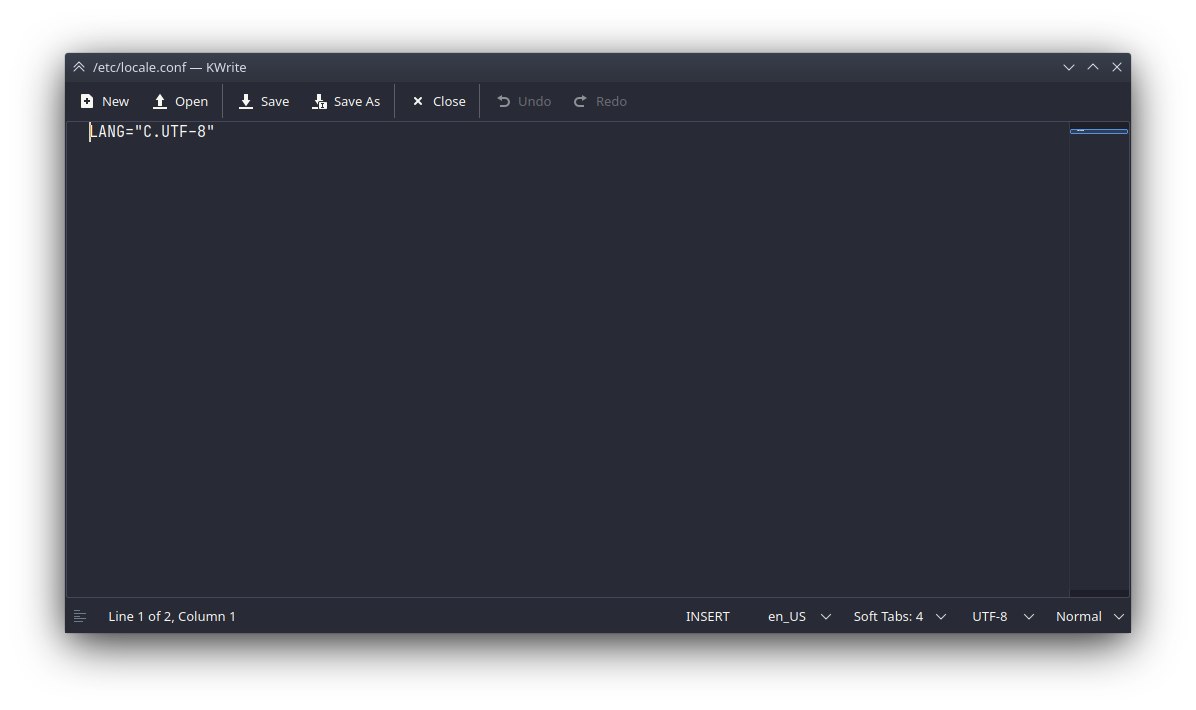Viewport: 1196px width, 710px height.
Task: Click the New document toolbar button
Action: pyautogui.click(x=104, y=101)
